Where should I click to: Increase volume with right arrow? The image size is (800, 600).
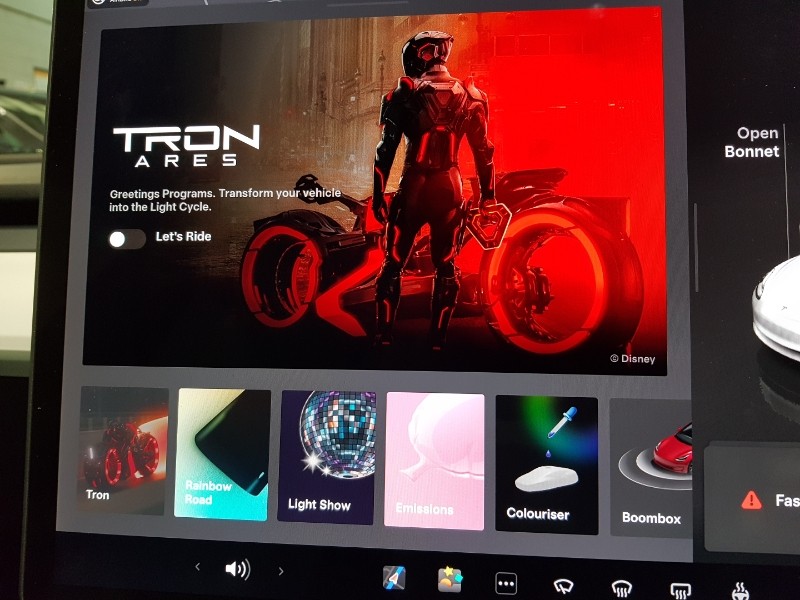pos(281,571)
